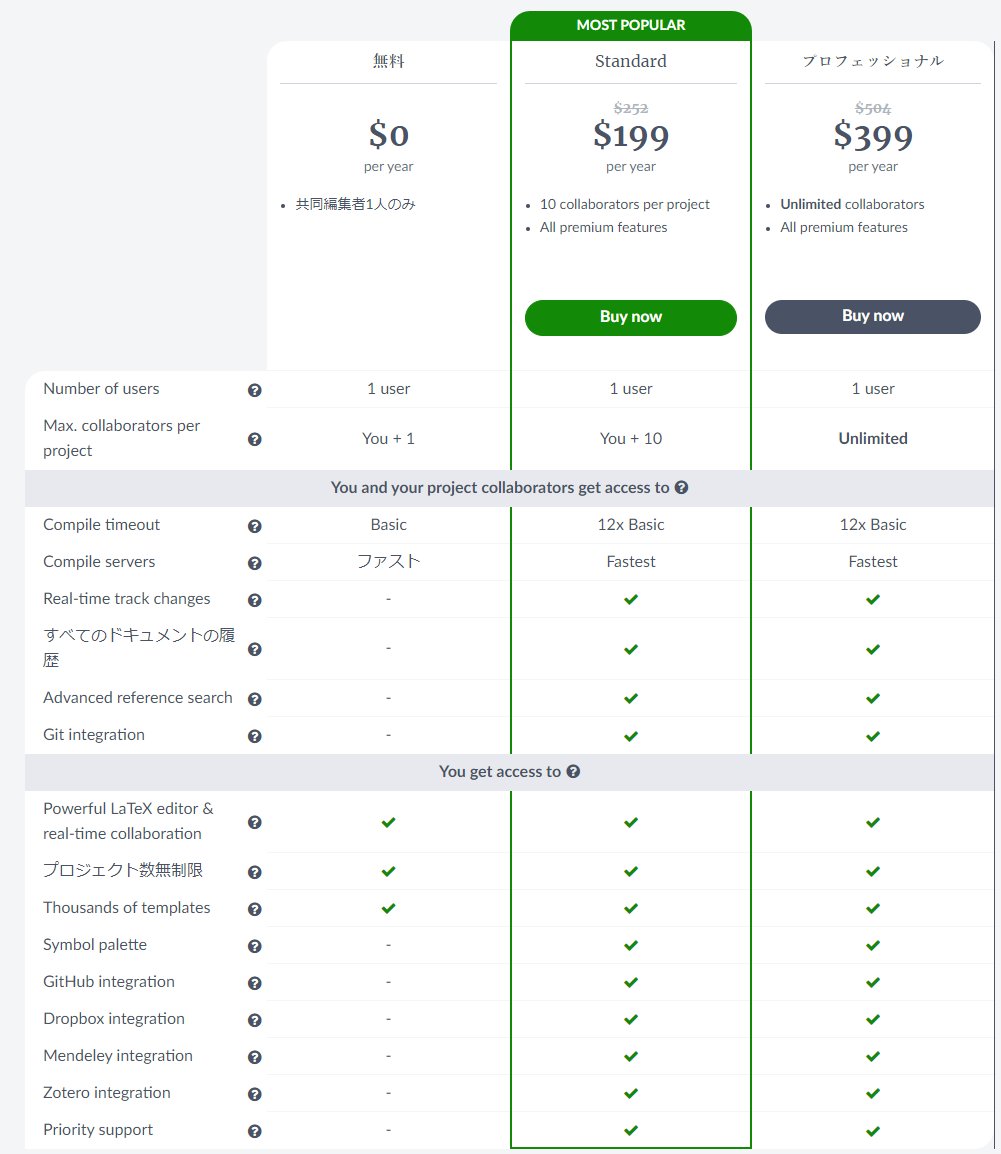Click the $0 free plan price
Screen dimensions: 1001x1154
(x=389, y=135)
